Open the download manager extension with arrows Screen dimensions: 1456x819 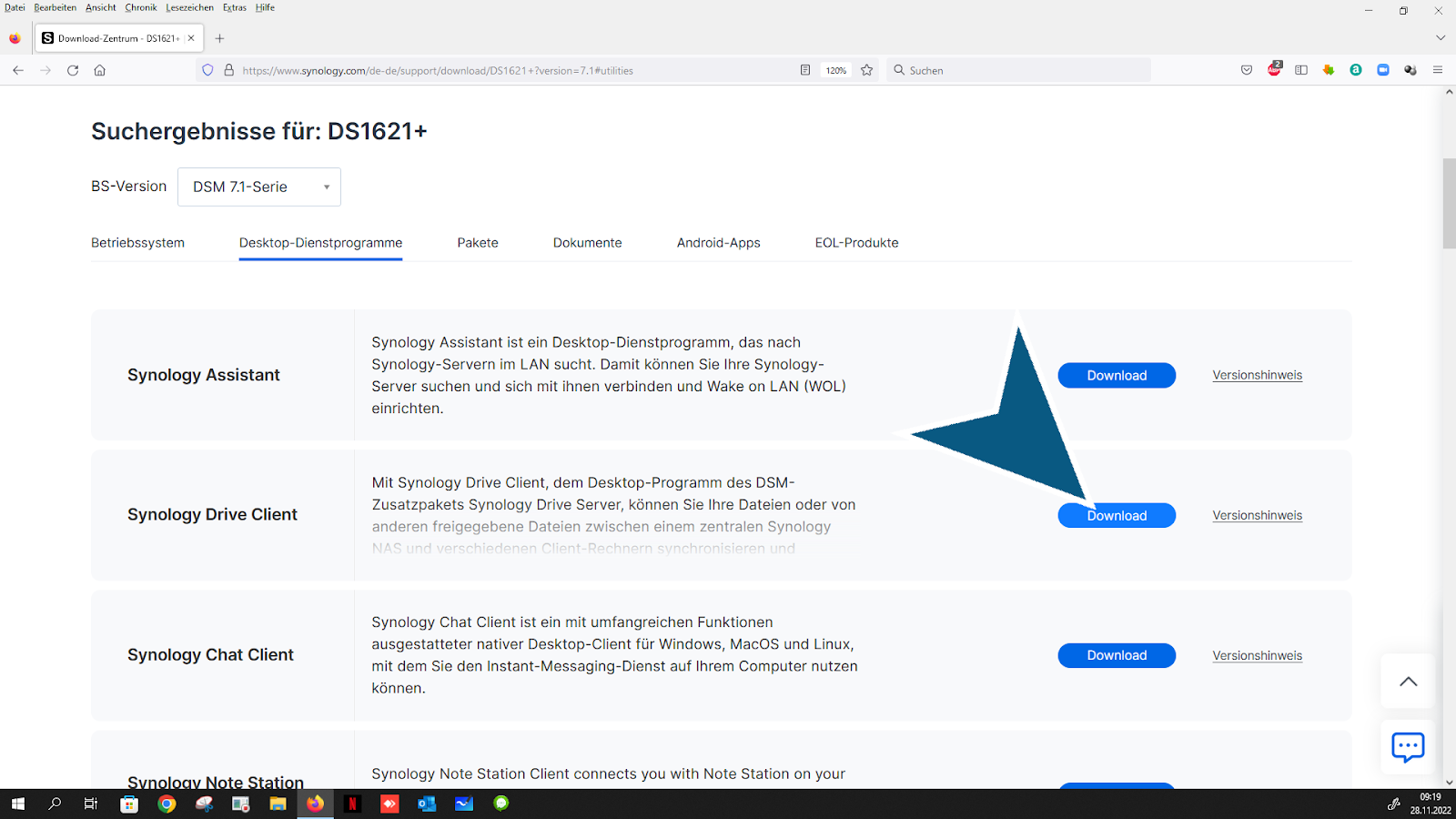pyautogui.click(x=1329, y=70)
